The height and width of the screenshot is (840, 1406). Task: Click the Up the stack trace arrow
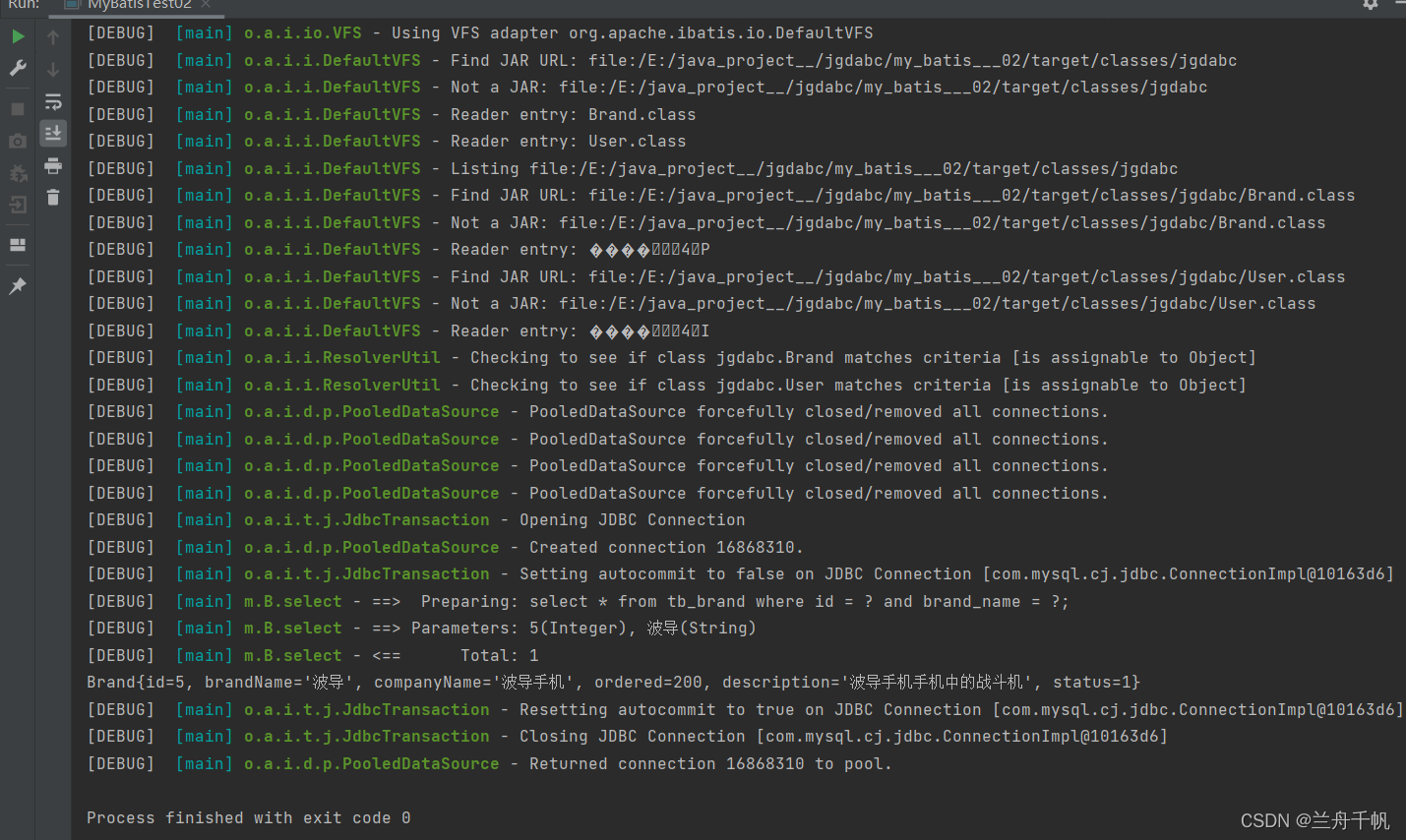click(53, 37)
